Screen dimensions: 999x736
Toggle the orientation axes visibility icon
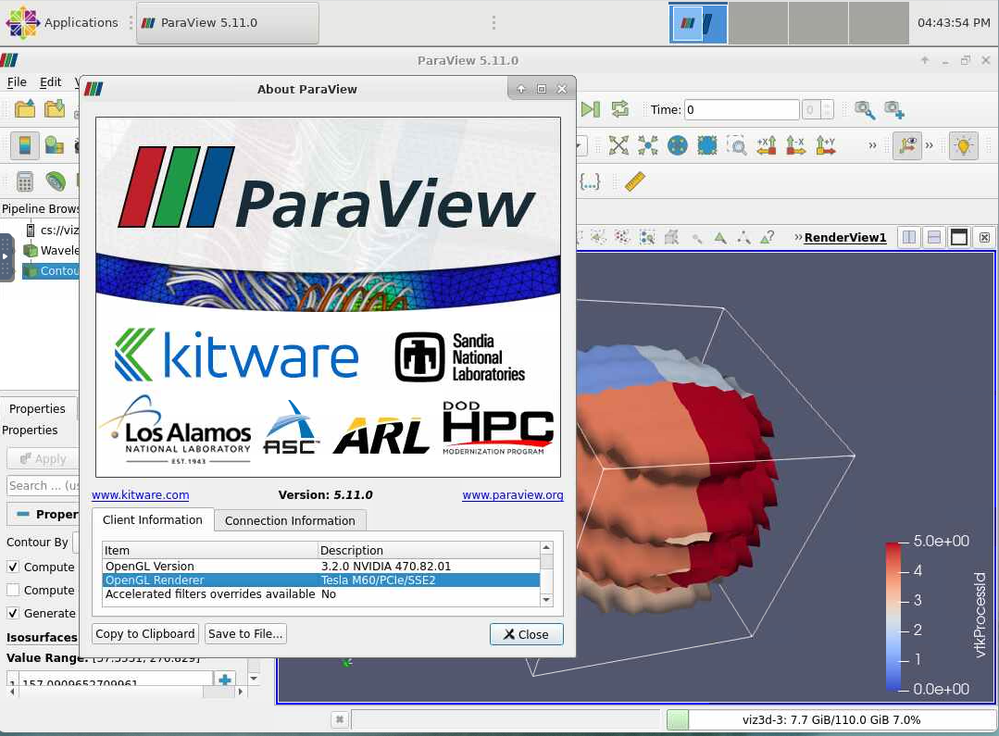point(907,146)
